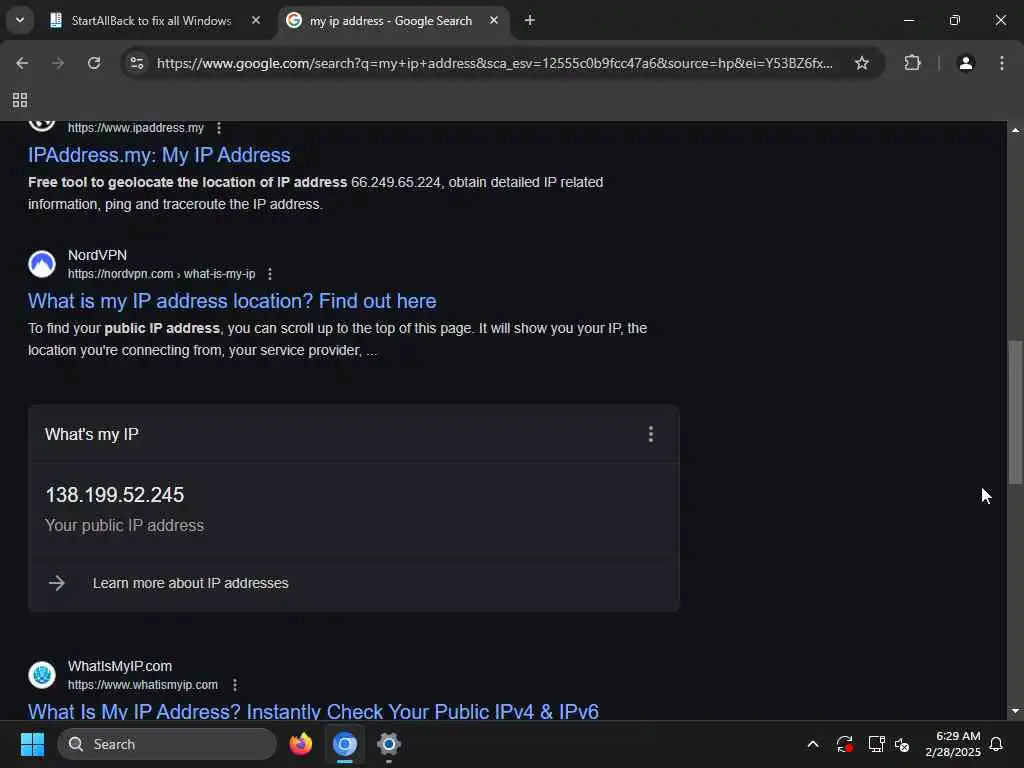Image resolution: width=1024 pixels, height=768 pixels.
Task: Open the Chrome three-dot menu
Action: point(1002,63)
